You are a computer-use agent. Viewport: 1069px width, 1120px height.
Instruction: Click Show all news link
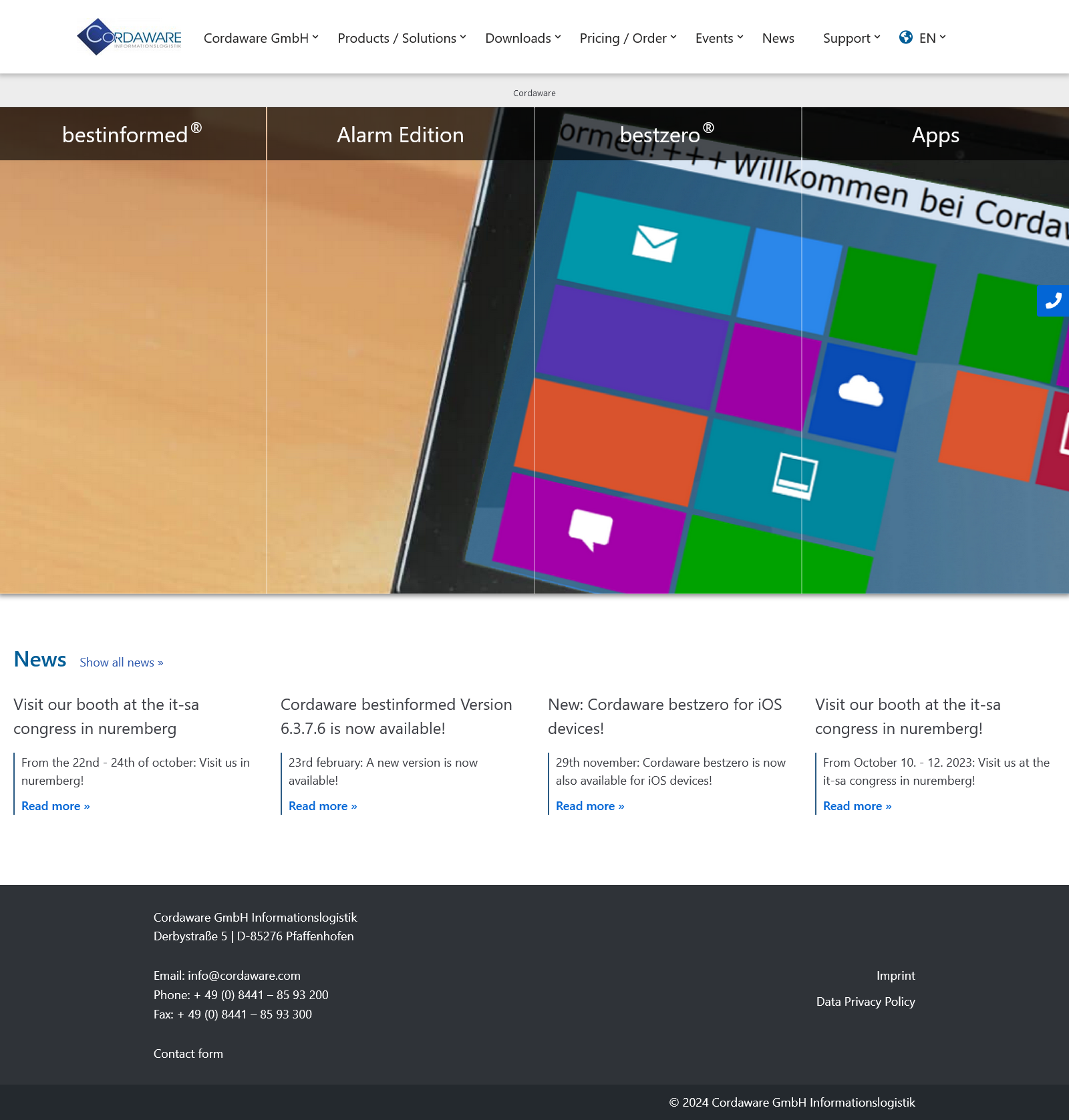122,663
